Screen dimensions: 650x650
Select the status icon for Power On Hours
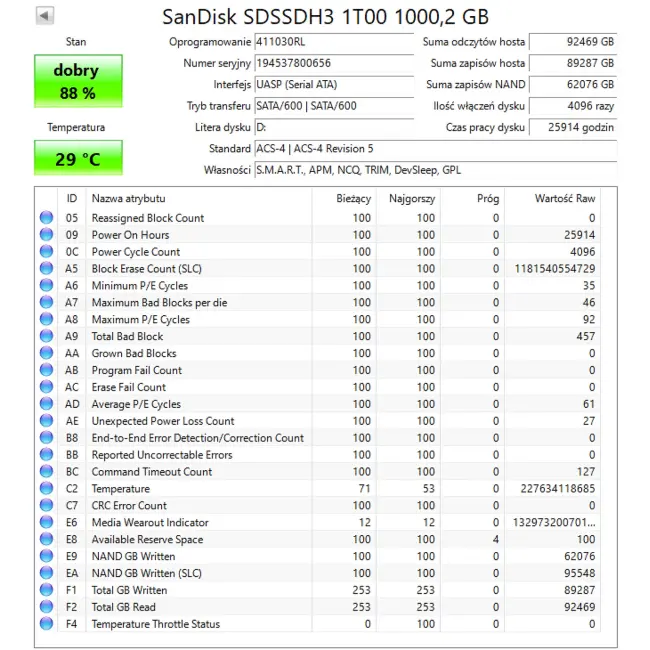point(46,235)
